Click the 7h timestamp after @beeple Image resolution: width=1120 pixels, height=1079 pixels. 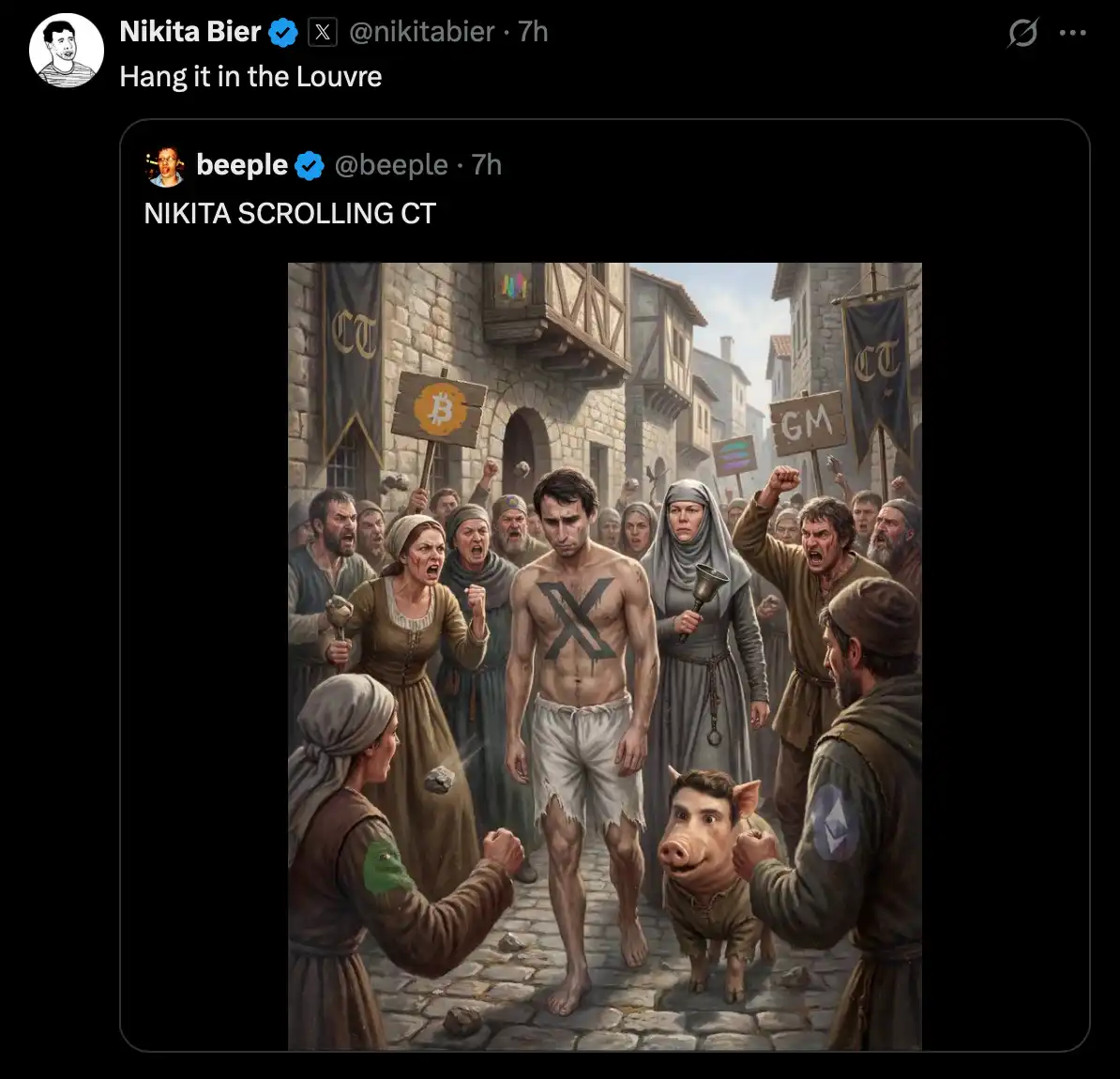487,165
